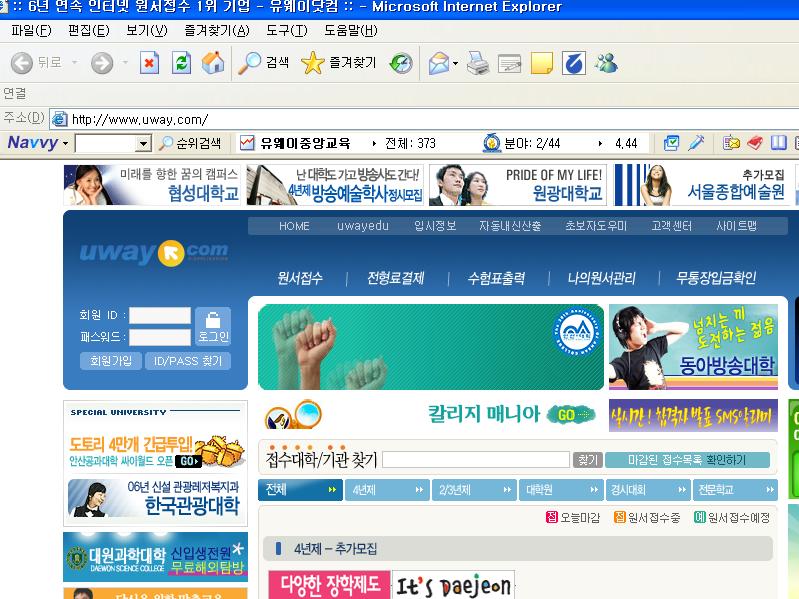Click the browser Stop button

(149, 63)
